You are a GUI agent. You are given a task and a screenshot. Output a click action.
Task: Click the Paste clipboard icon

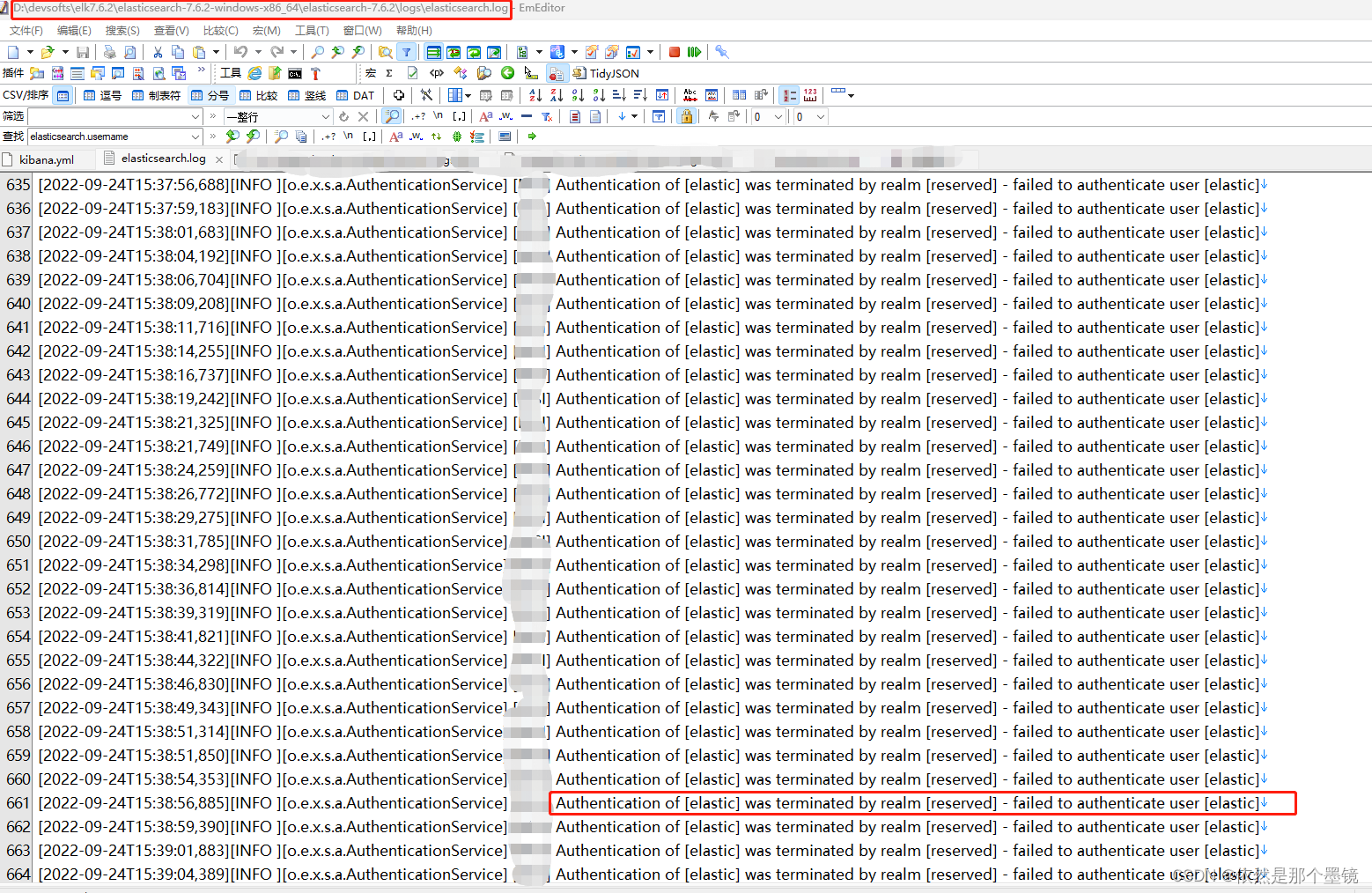coord(199,52)
